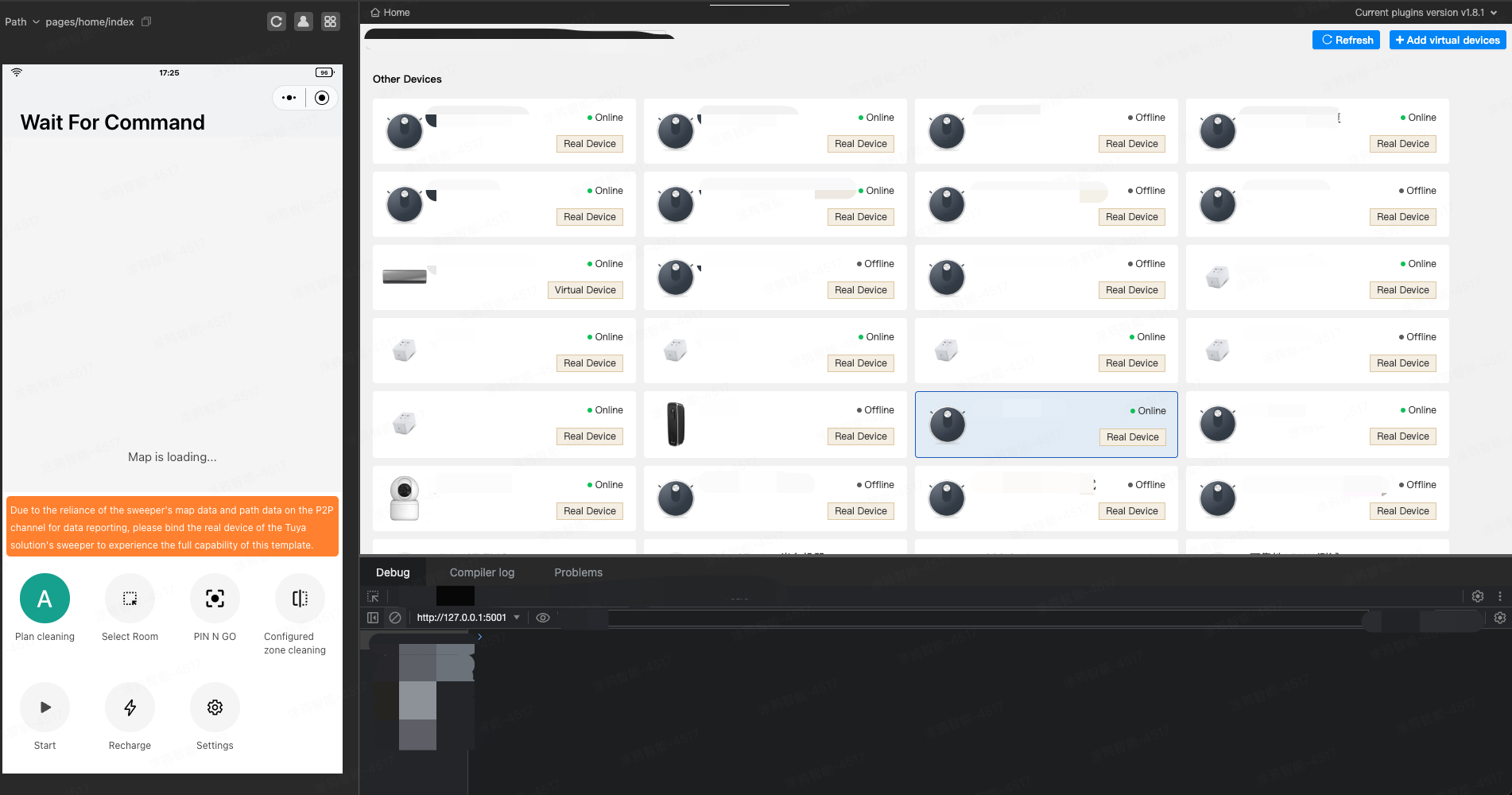This screenshot has height=795, width=1512.
Task: Switch to the Problems tab
Action: click(x=578, y=572)
